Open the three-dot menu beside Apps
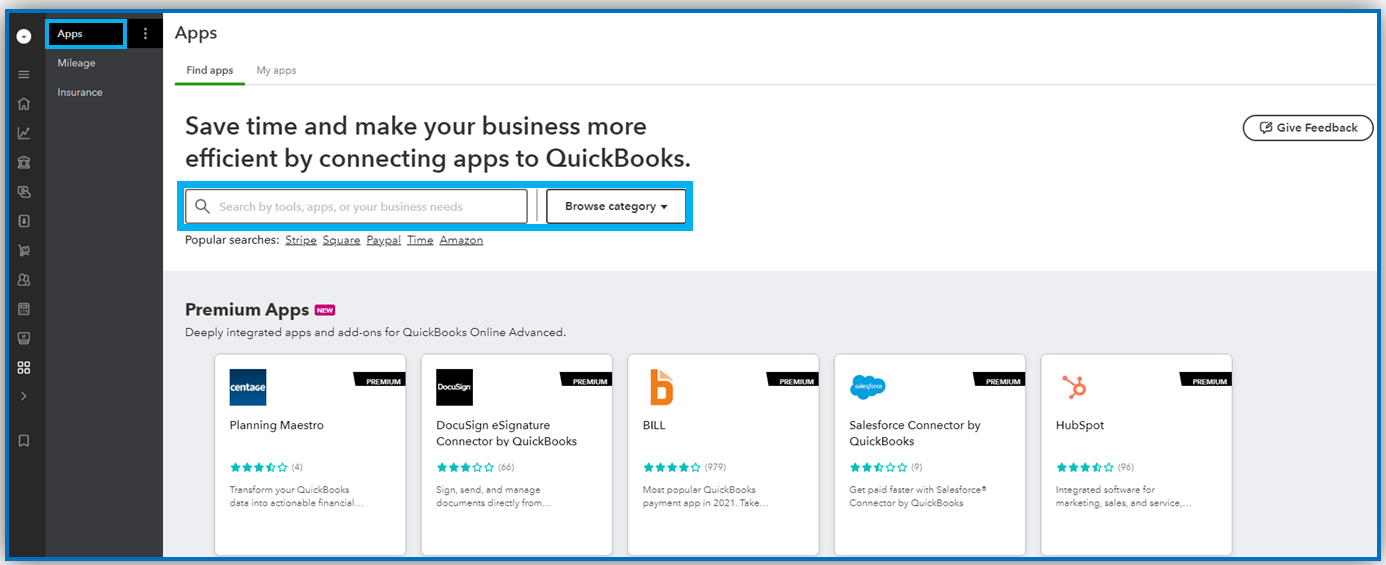This screenshot has height=565, width=1386. click(x=145, y=34)
